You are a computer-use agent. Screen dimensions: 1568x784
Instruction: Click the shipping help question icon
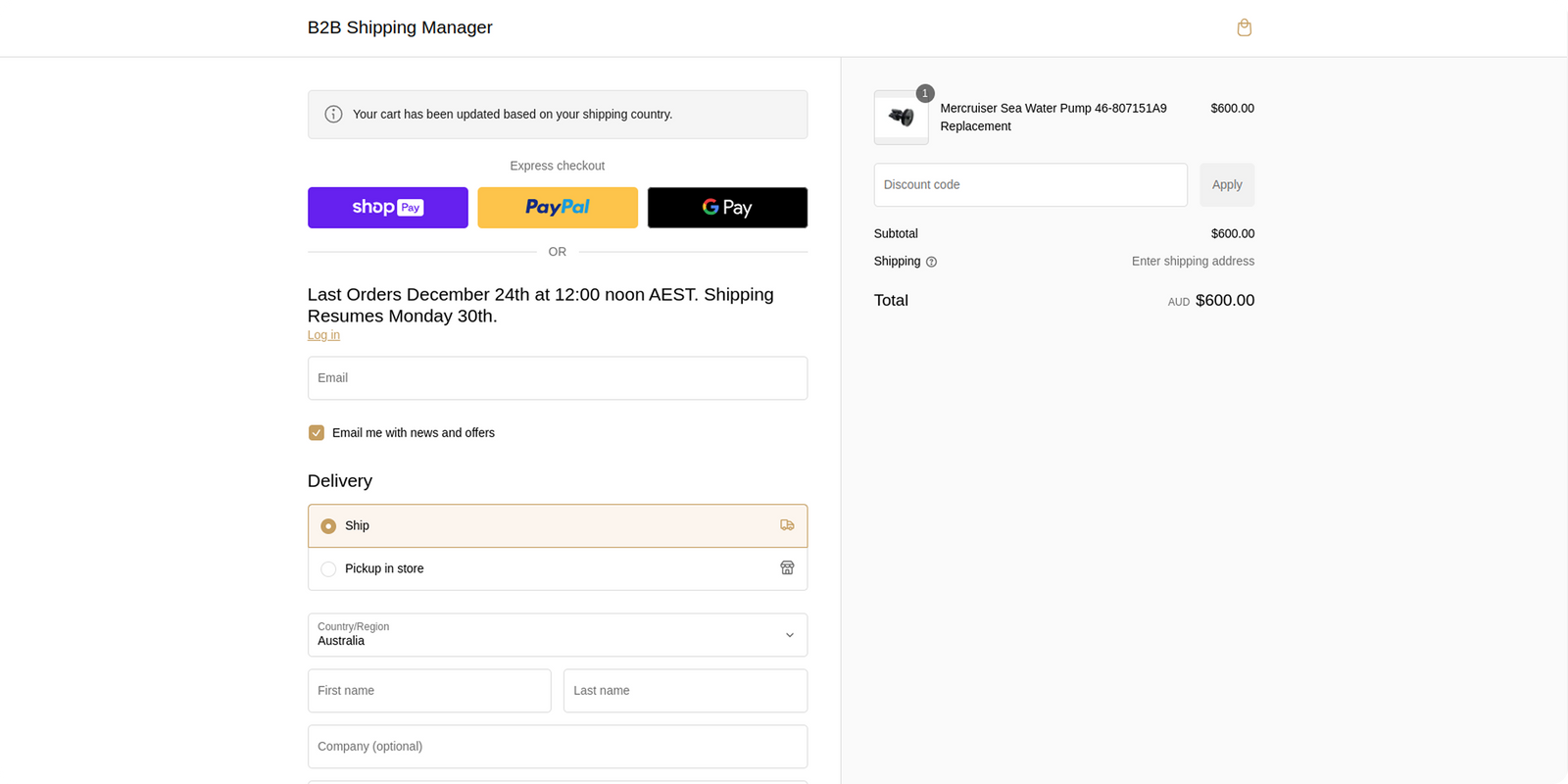point(931,262)
